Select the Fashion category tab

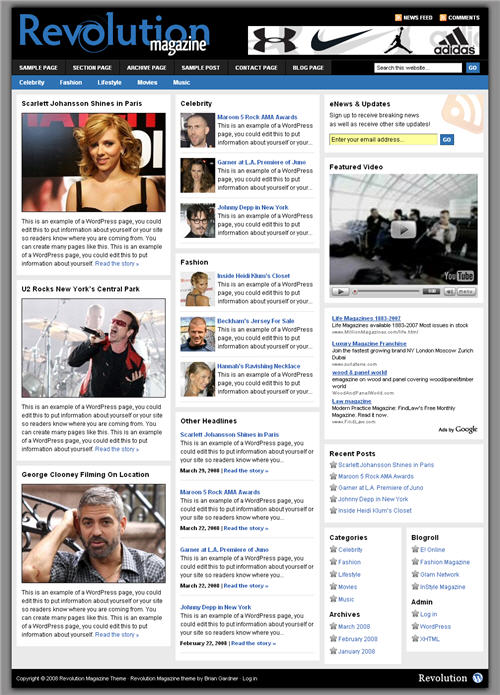tap(71, 82)
